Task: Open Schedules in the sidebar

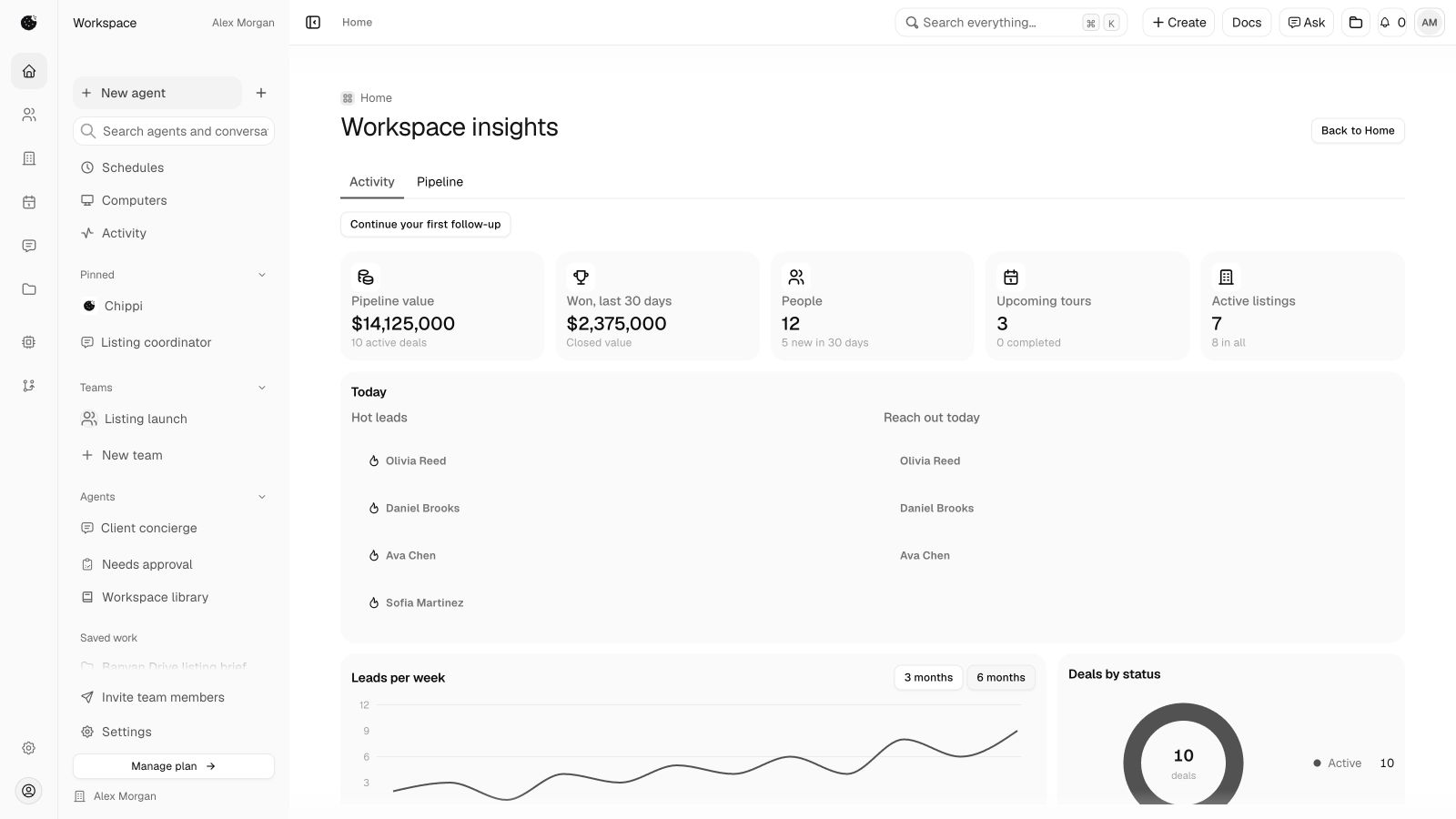Action: [x=174, y=167]
